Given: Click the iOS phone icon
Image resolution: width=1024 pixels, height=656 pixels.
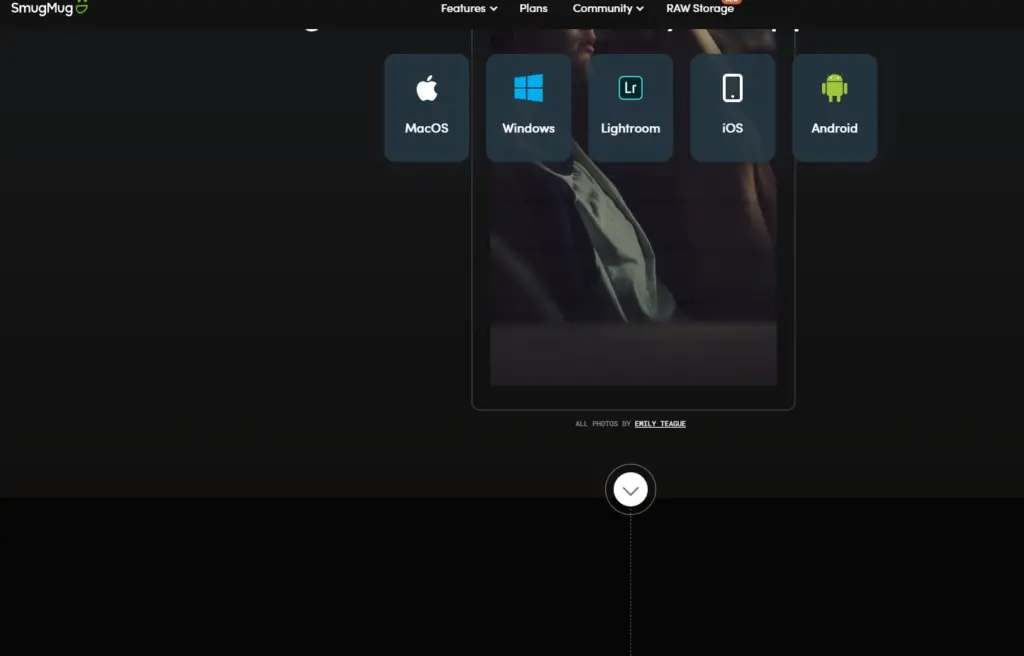Looking at the screenshot, I should [732, 88].
